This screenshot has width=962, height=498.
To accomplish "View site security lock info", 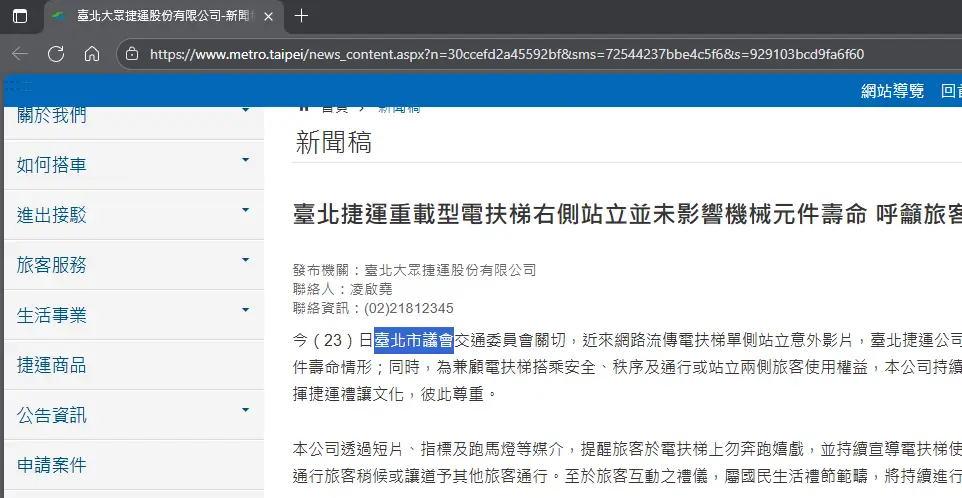I will [x=132, y=54].
